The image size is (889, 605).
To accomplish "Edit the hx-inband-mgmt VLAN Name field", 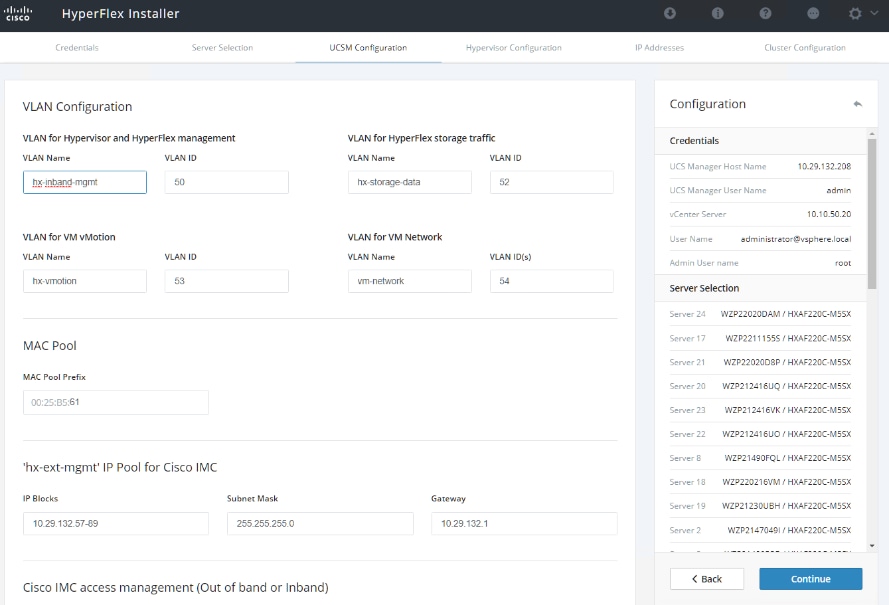I will click(84, 182).
